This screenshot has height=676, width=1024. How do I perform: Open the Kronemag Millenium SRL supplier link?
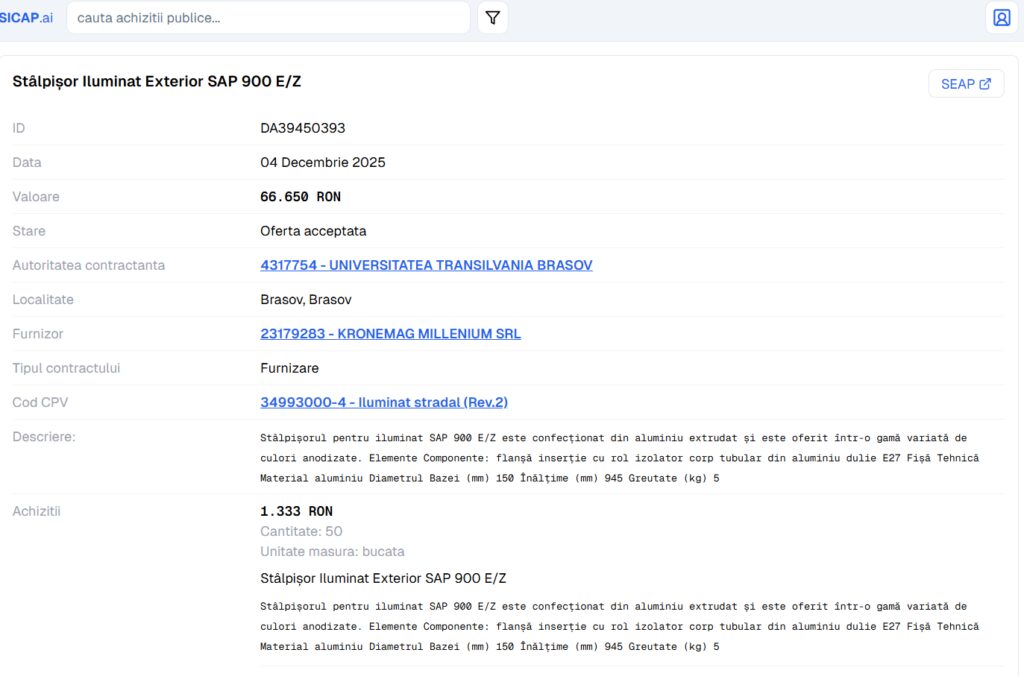[x=390, y=334]
